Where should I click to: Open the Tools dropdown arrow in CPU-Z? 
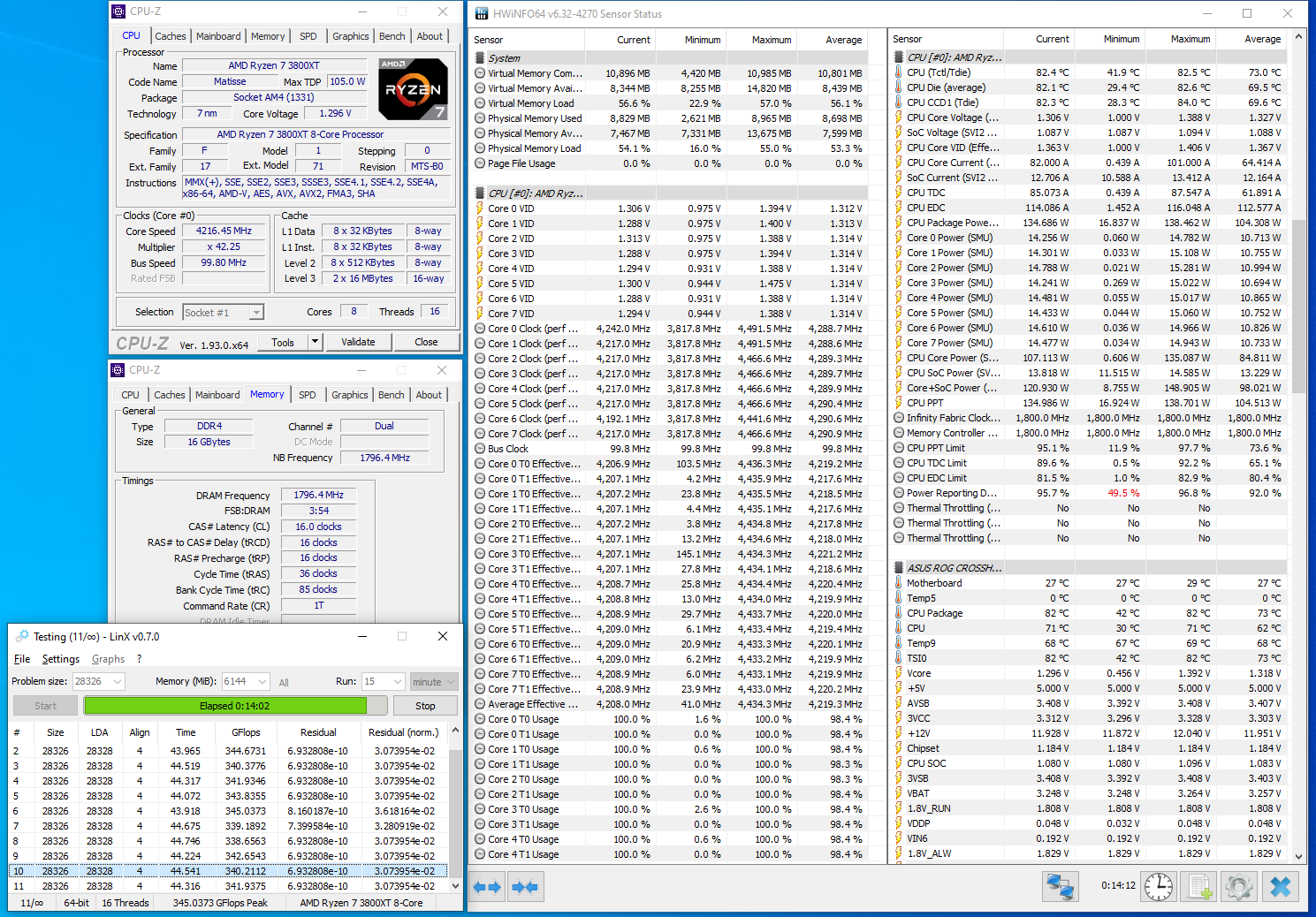point(315,342)
